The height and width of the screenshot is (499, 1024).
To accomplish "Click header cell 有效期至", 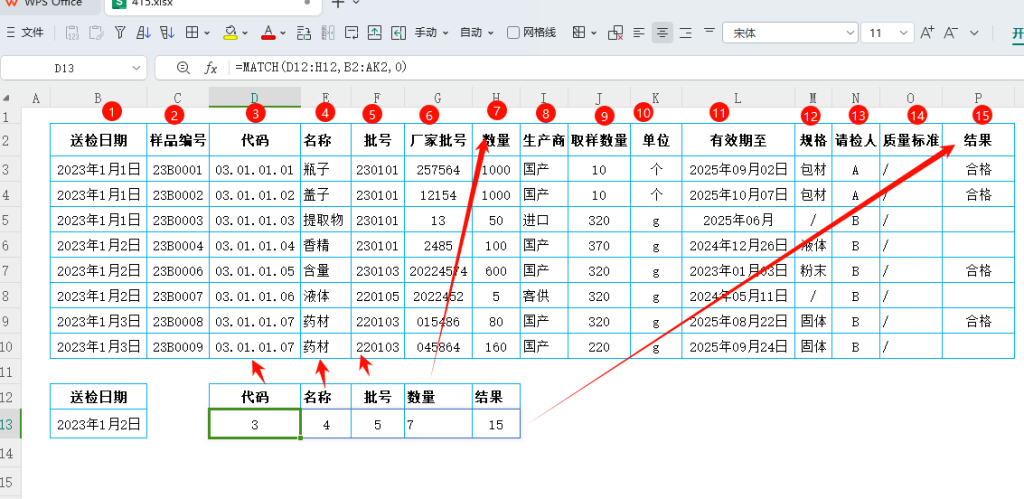I will 739,140.
